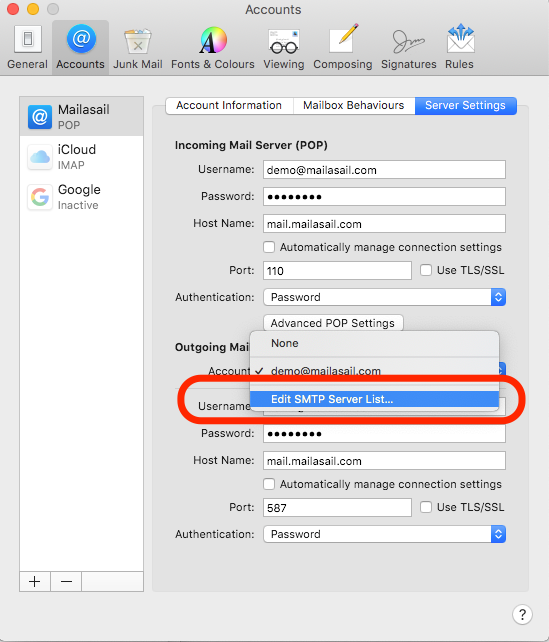Select the inactive Google account
The width and height of the screenshot is (549, 642).
tap(81, 197)
